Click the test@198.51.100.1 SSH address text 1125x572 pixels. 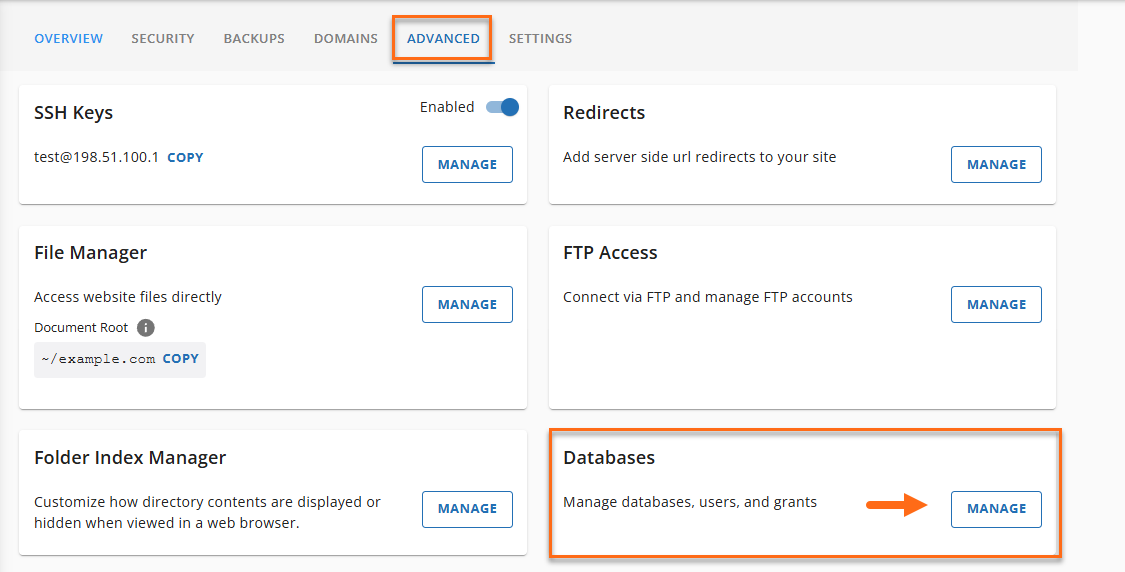click(96, 158)
